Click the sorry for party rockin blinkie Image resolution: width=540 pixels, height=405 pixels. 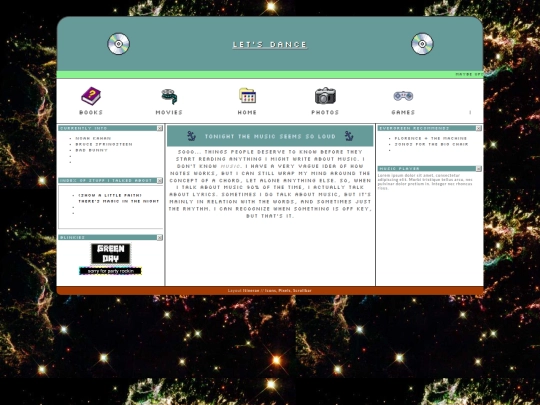click(110, 271)
